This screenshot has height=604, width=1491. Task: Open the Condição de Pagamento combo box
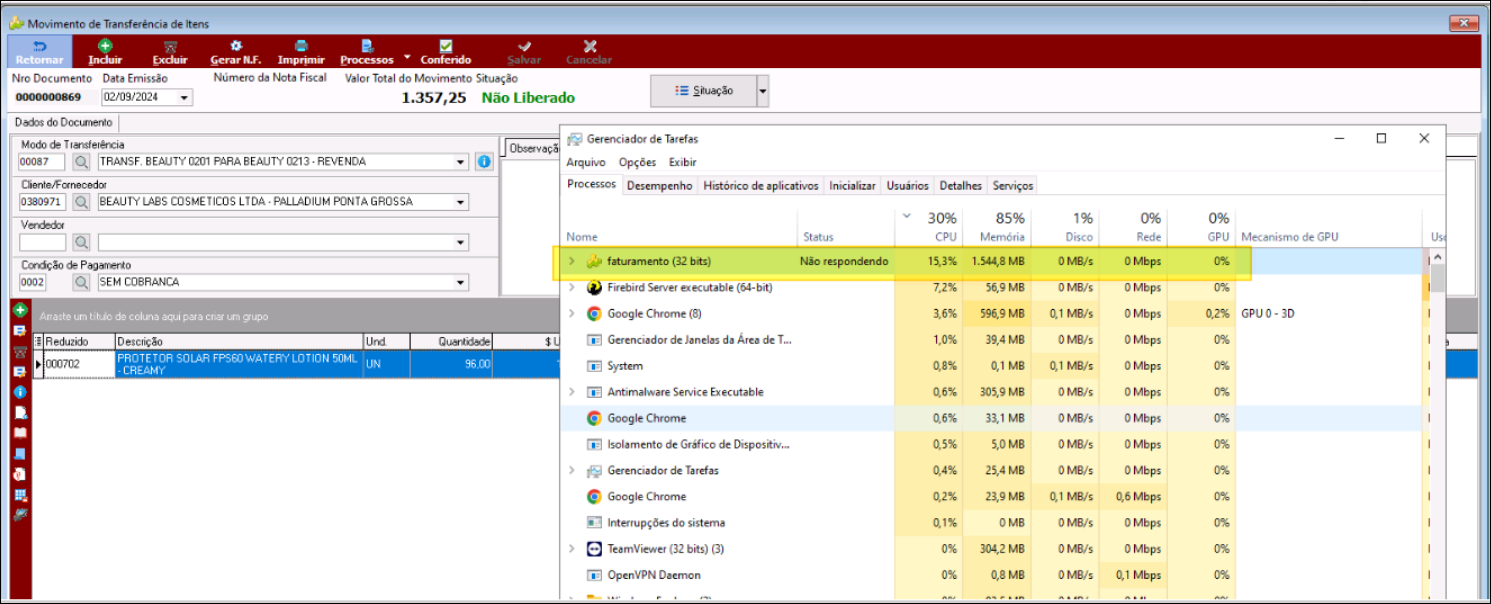(x=460, y=282)
